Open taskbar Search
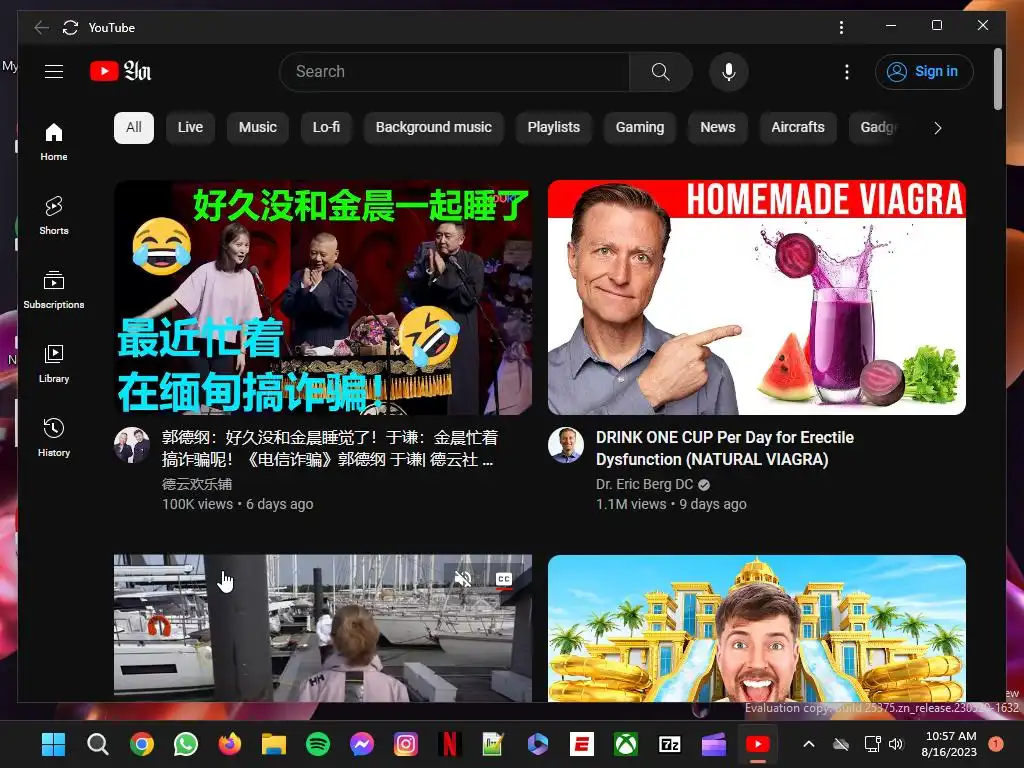 [x=98, y=744]
